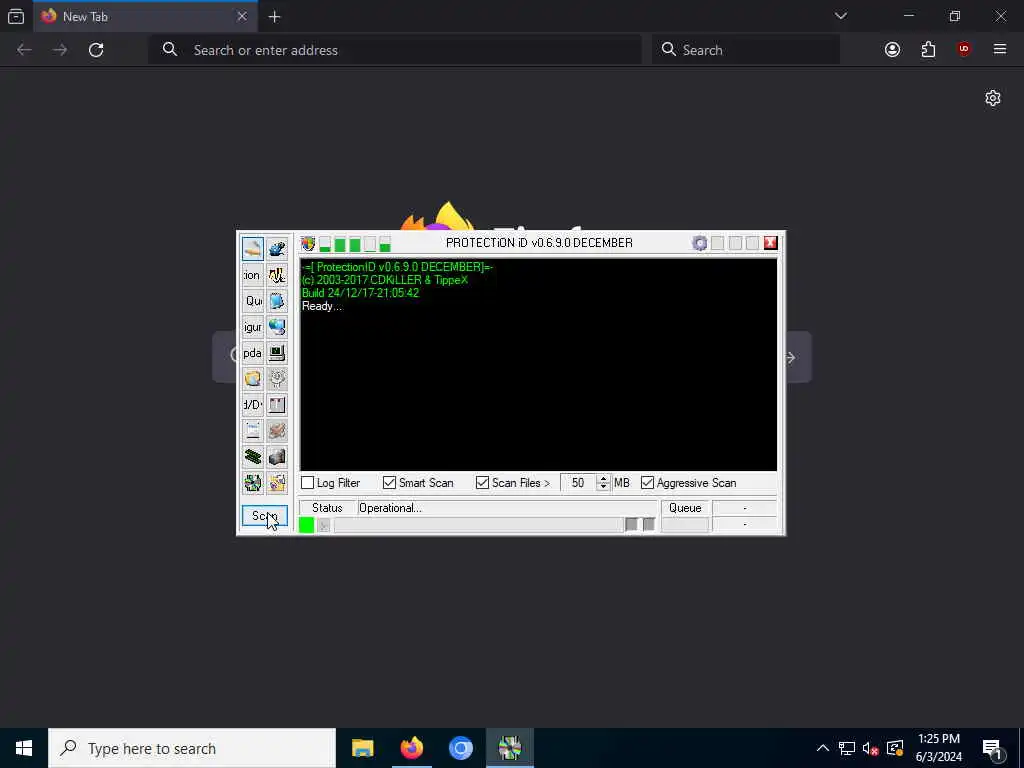The width and height of the screenshot is (1024, 768).
Task: Click the white document icon in ProtectionID sidebar
Action: (x=253, y=431)
